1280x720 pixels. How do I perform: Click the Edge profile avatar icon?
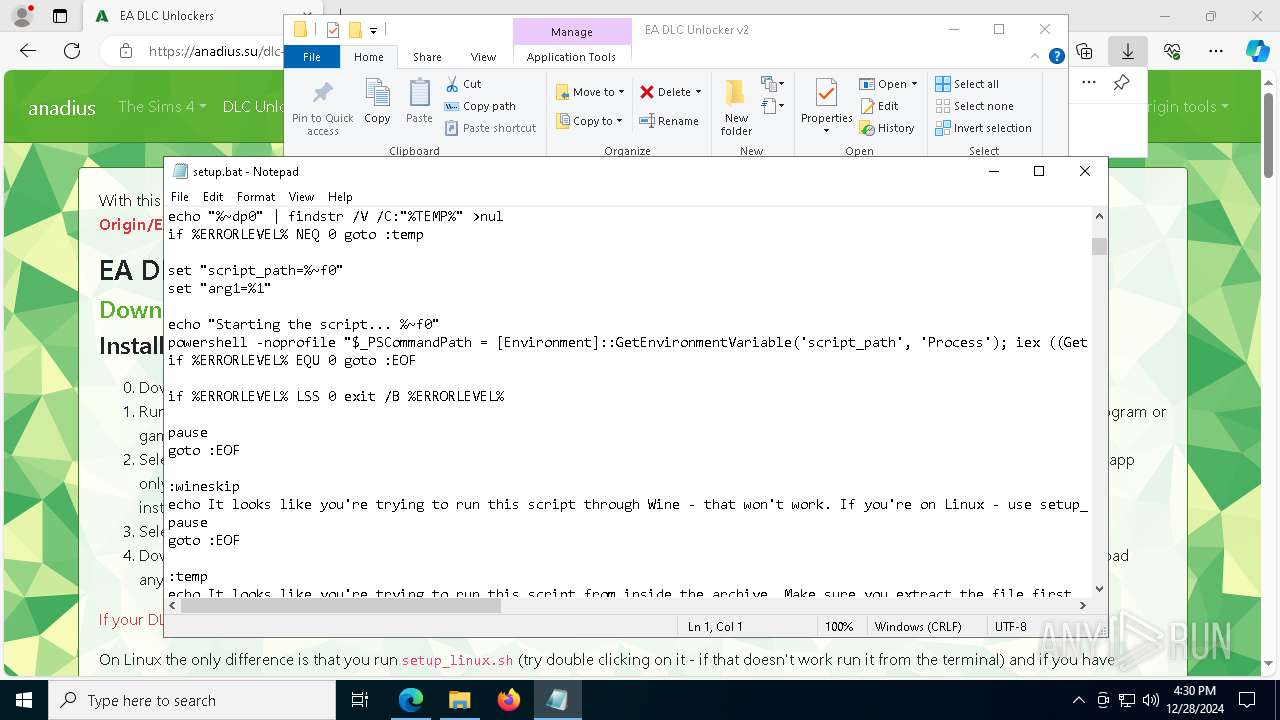tap(23, 16)
